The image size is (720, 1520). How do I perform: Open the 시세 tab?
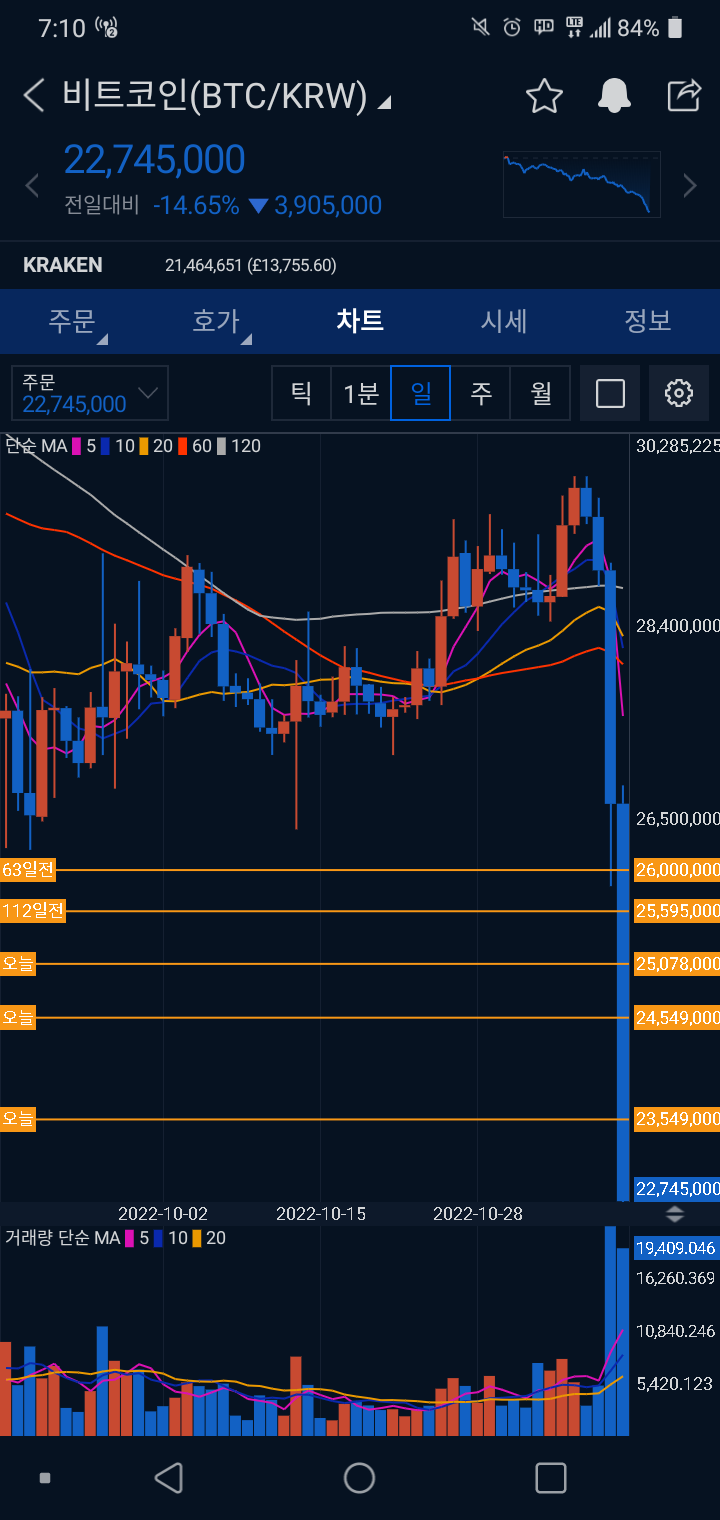[504, 321]
